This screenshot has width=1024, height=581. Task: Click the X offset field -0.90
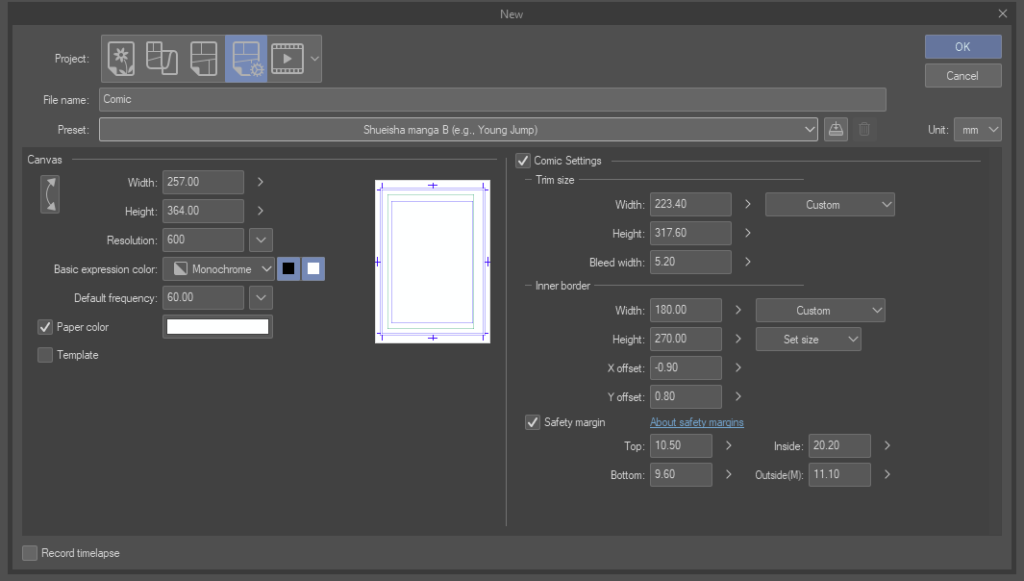(x=686, y=368)
